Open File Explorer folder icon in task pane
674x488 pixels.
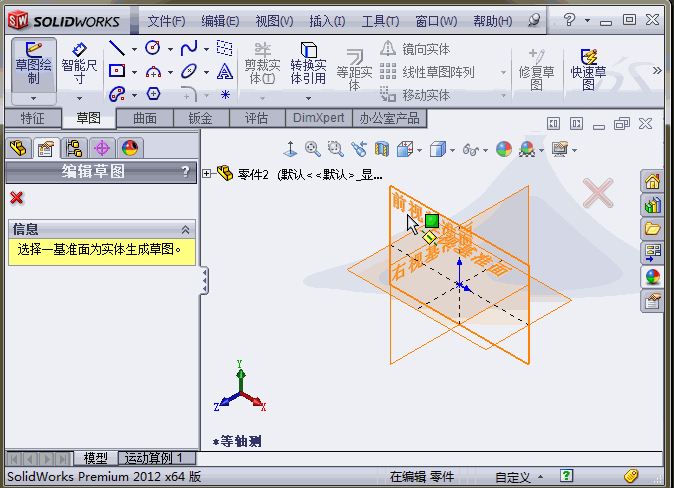[x=652, y=229]
